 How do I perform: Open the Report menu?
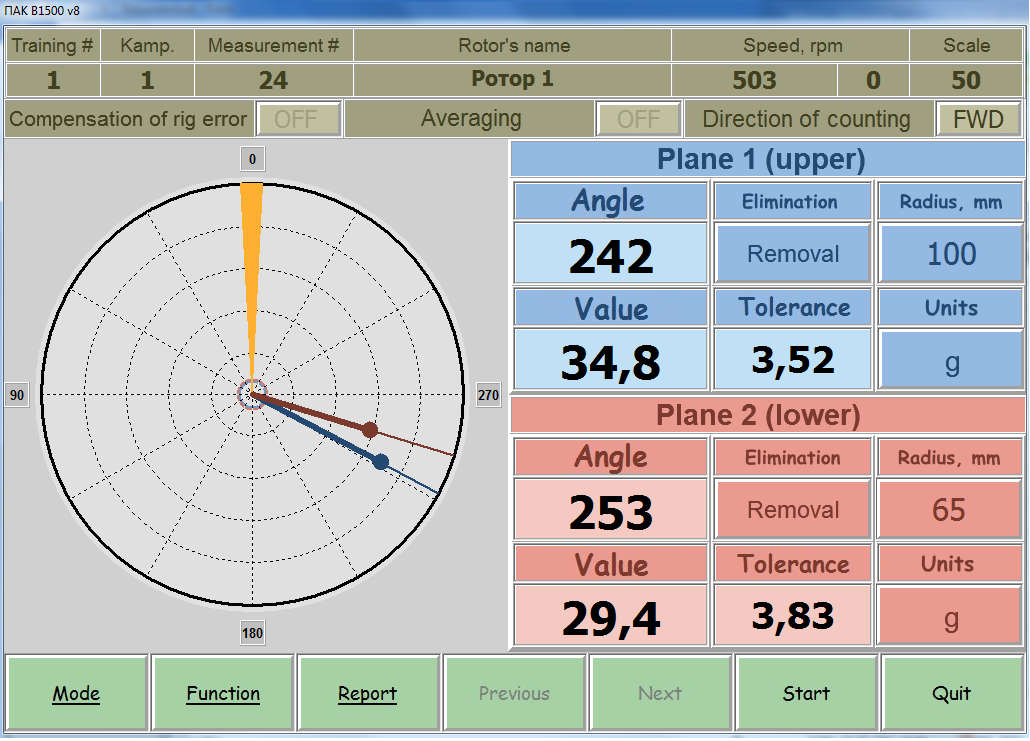point(367,693)
